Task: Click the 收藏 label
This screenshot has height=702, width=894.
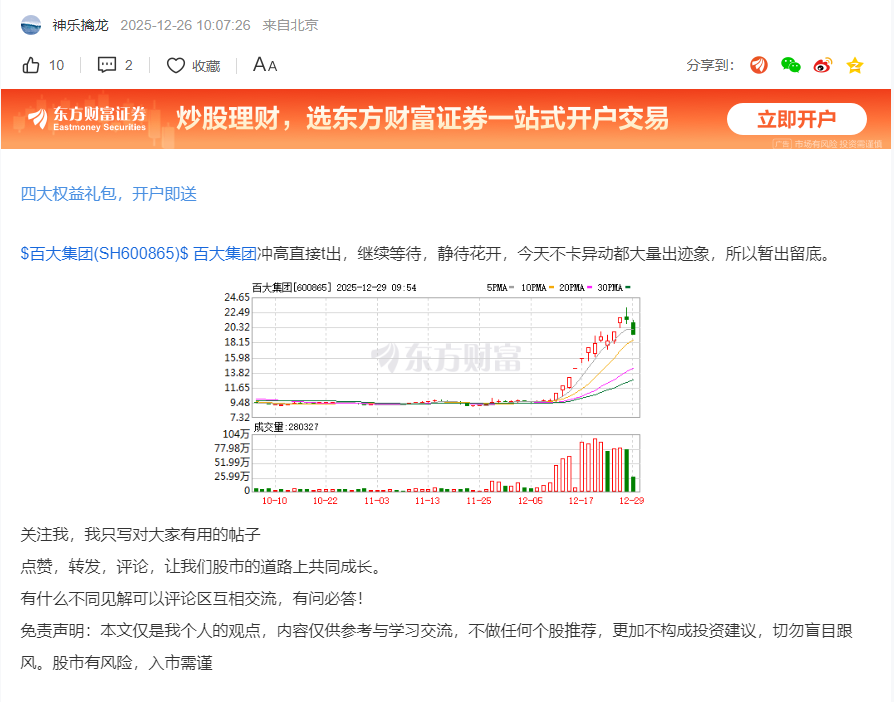Action: pos(206,66)
